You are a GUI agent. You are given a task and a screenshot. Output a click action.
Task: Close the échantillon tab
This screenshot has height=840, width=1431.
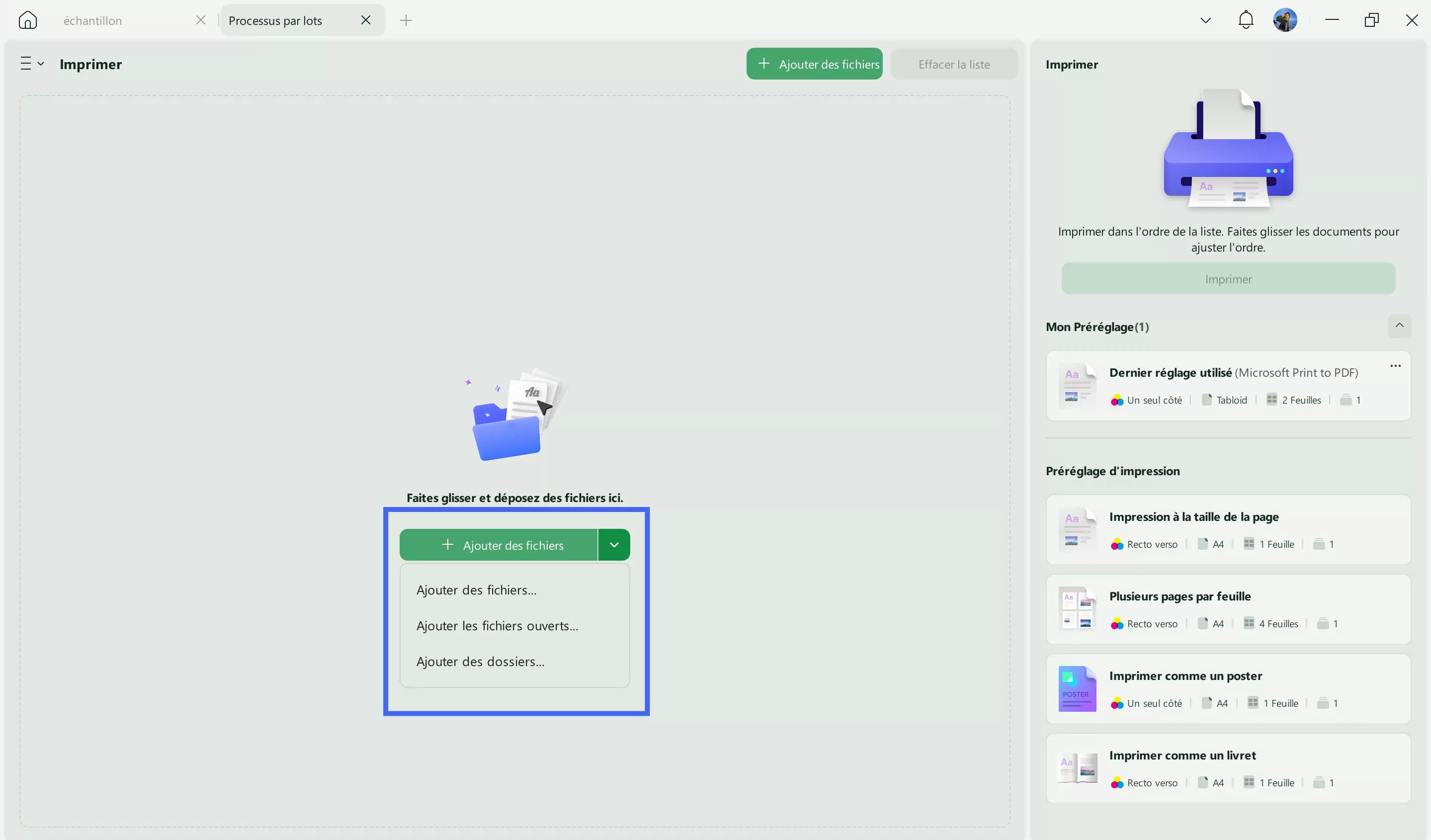200,20
